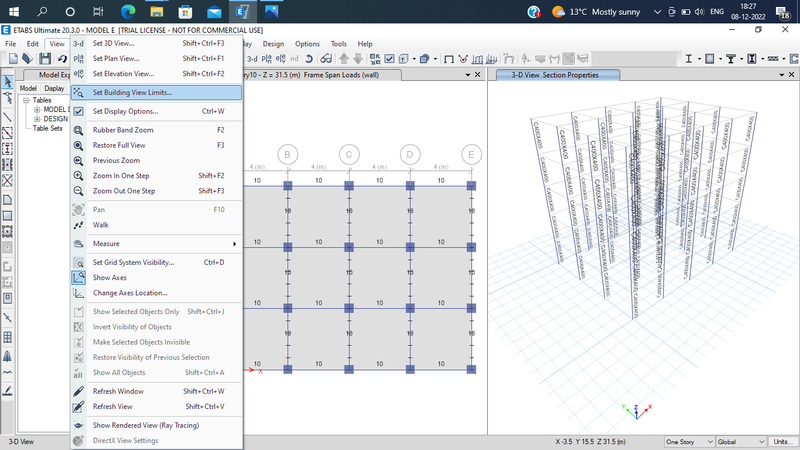Open the plan view window dropdown arrow
This screenshot has width=800, height=450.
(468, 75)
